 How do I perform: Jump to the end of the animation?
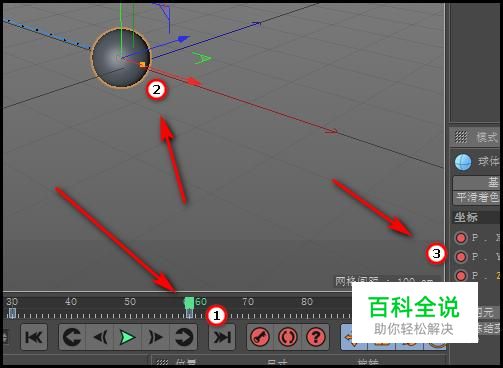click(222, 337)
